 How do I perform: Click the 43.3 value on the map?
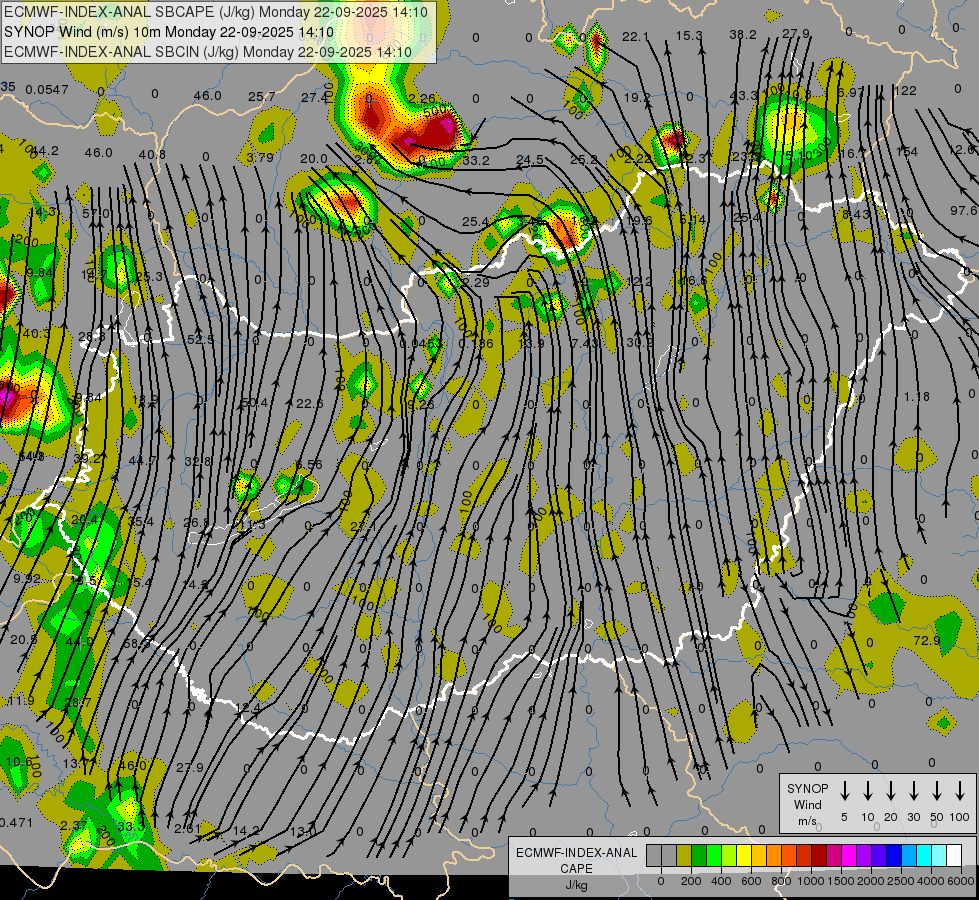click(x=743, y=95)
